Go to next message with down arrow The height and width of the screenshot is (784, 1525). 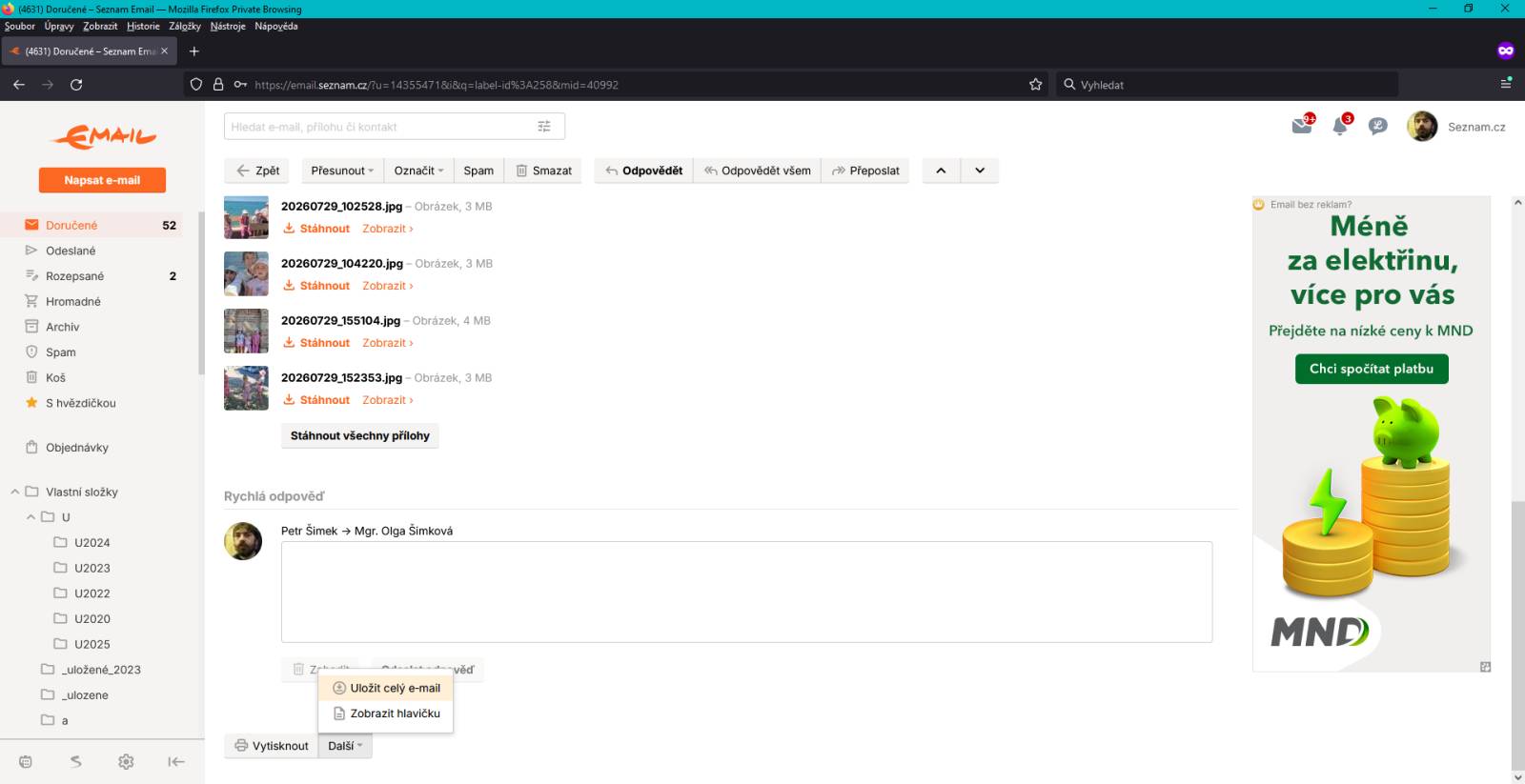pos(980,171)
